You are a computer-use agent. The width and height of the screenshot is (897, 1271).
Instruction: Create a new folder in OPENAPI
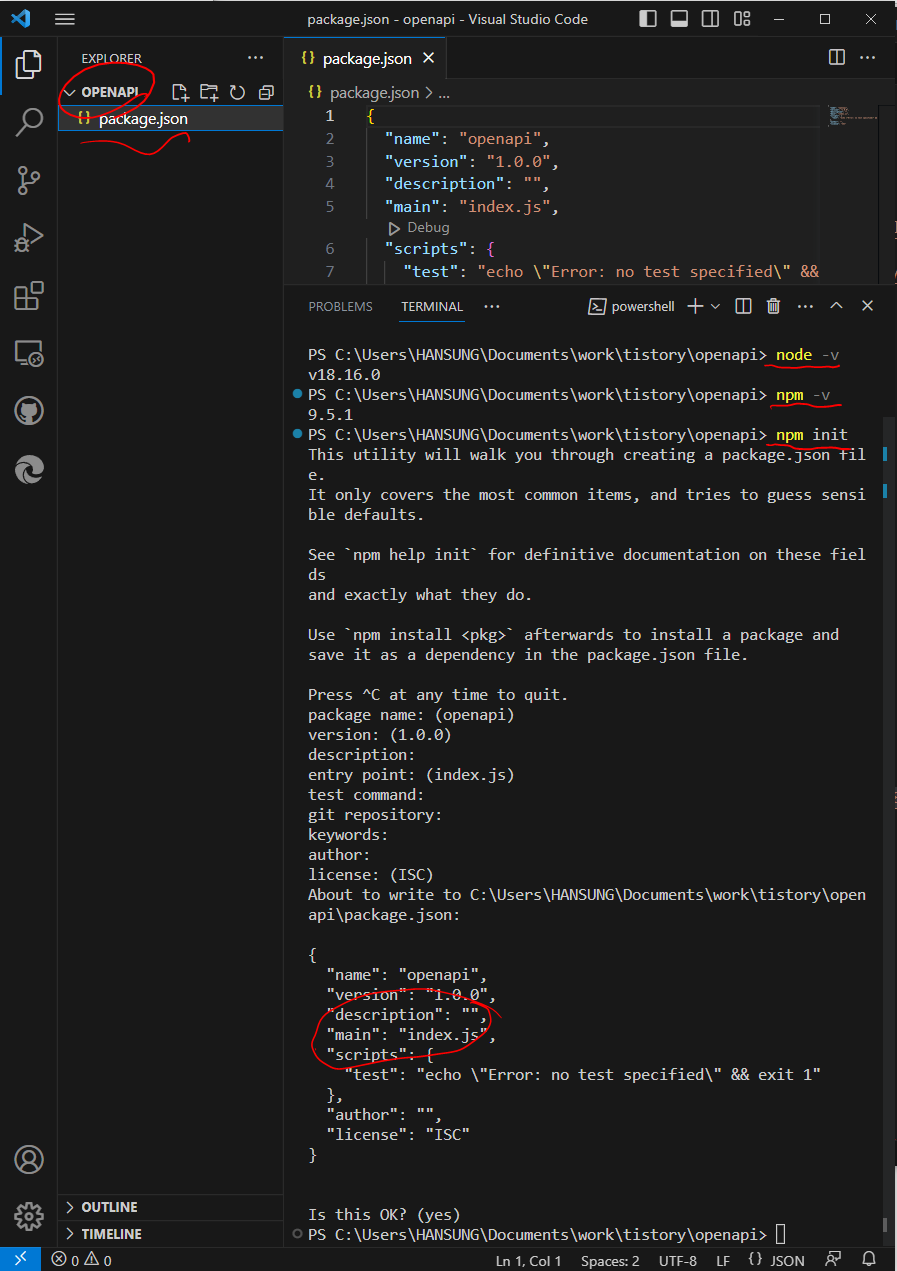pos(209,92)
